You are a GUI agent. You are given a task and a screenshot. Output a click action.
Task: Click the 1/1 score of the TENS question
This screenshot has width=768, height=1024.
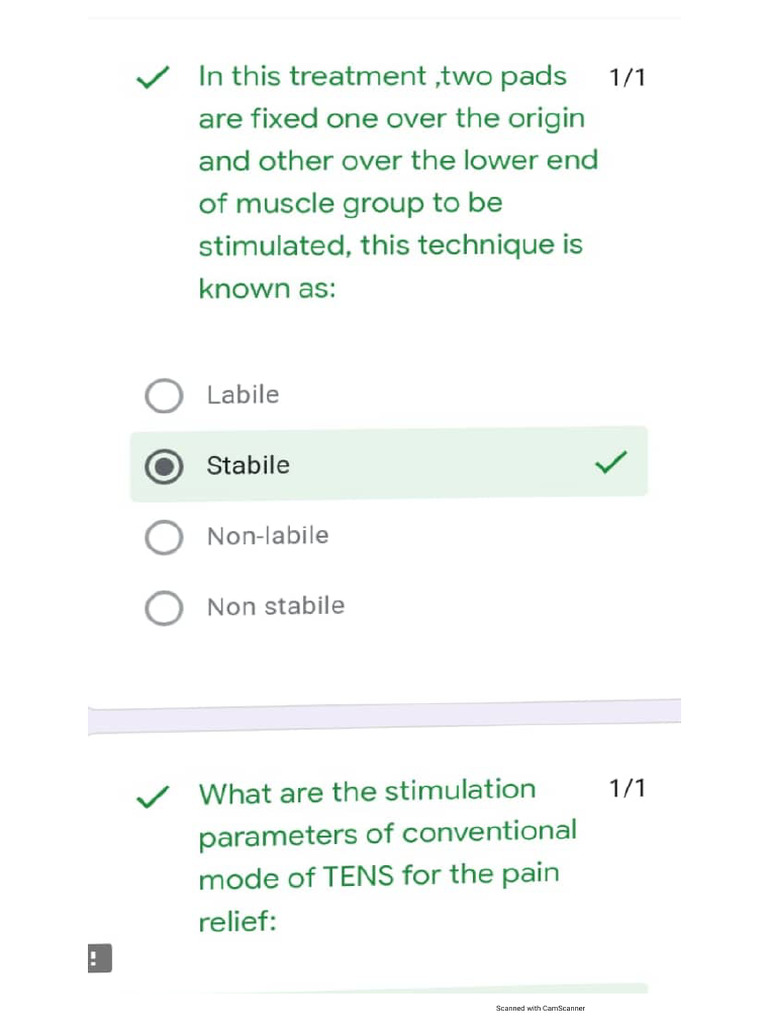[627, 789]
